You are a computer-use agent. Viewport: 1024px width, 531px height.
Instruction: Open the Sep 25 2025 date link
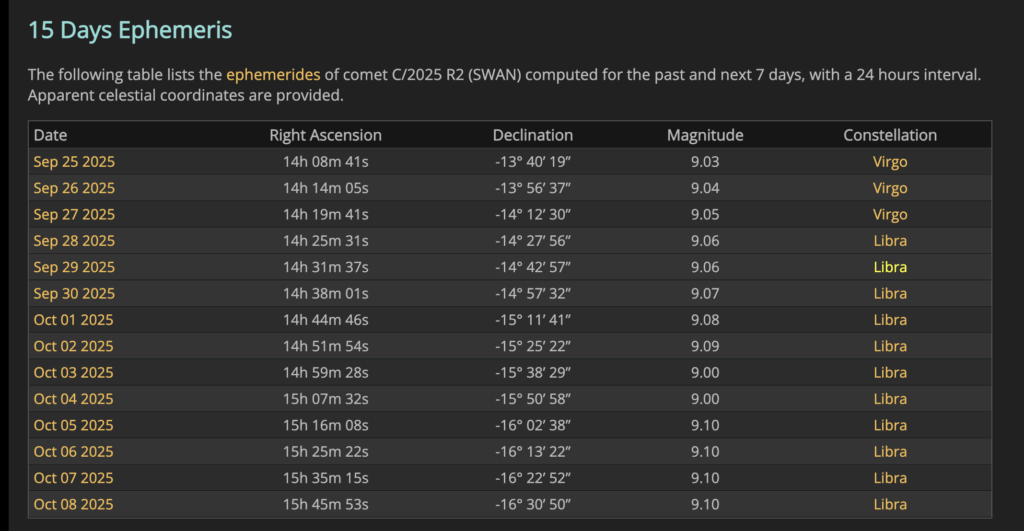pos(74,162)
